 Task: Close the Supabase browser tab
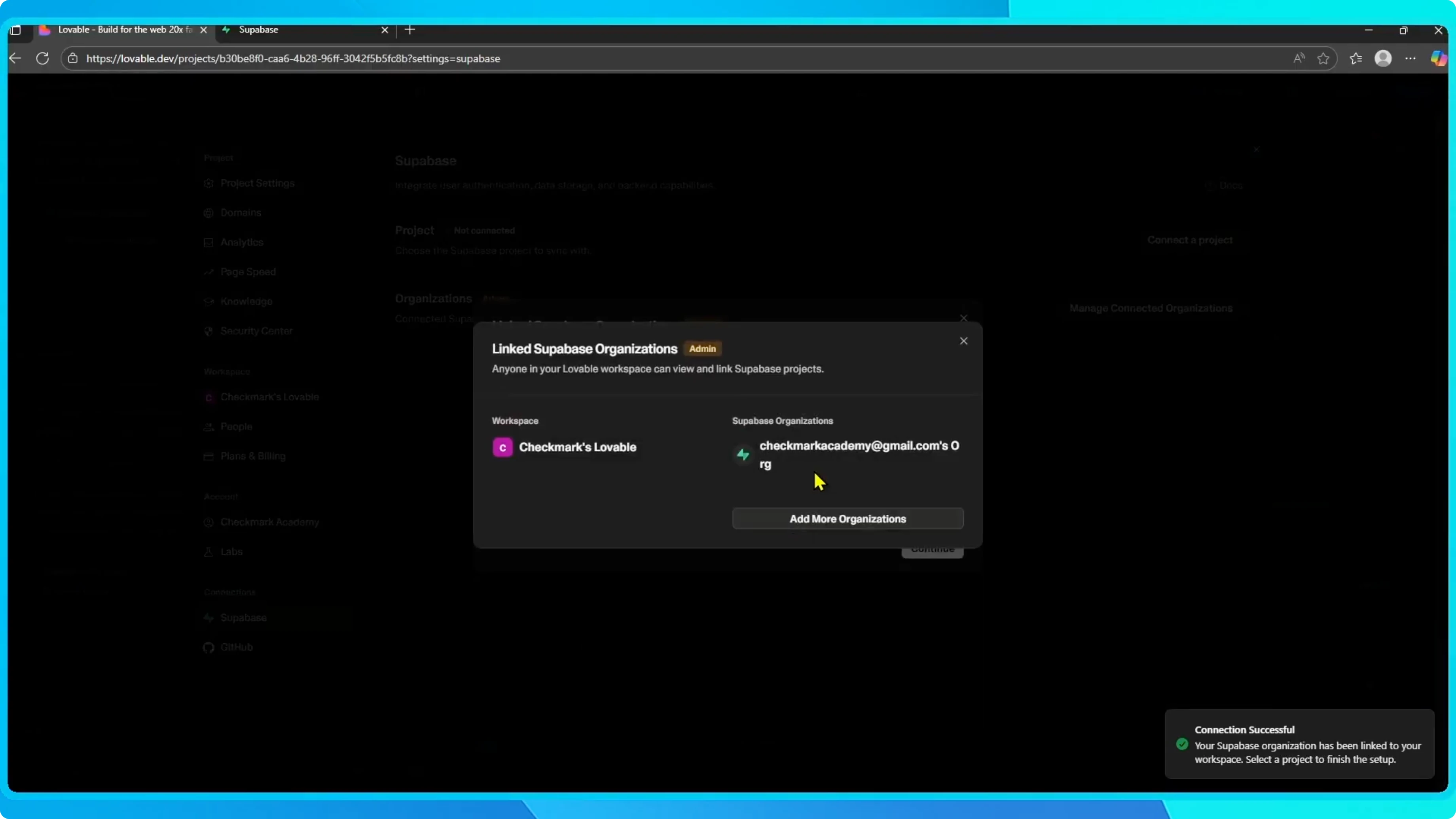tap(385, 30)
